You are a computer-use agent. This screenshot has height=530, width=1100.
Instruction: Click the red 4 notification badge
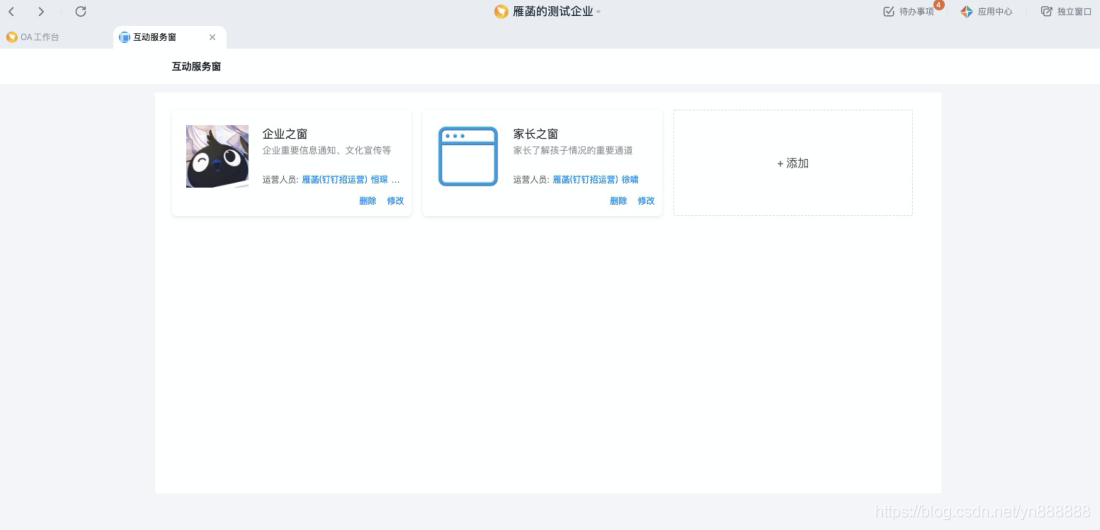(x=939, y=5)
